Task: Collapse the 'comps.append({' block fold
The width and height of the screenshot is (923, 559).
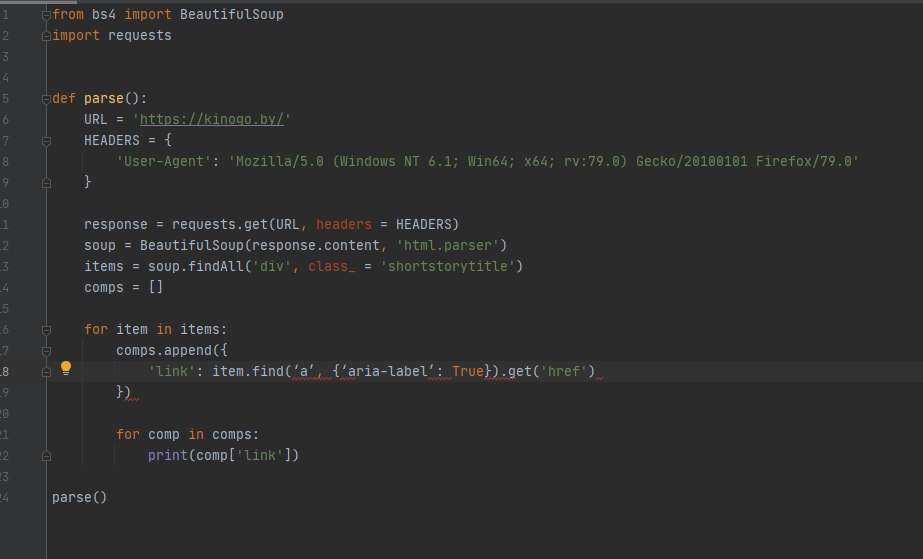Action: coord(47,351)
